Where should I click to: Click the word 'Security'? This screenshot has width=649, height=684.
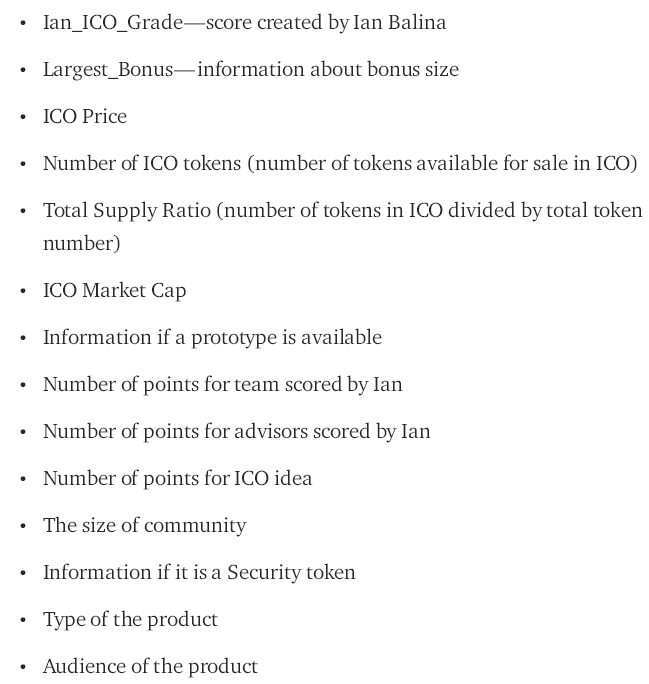pyautogui.click(x=262, y=572)
